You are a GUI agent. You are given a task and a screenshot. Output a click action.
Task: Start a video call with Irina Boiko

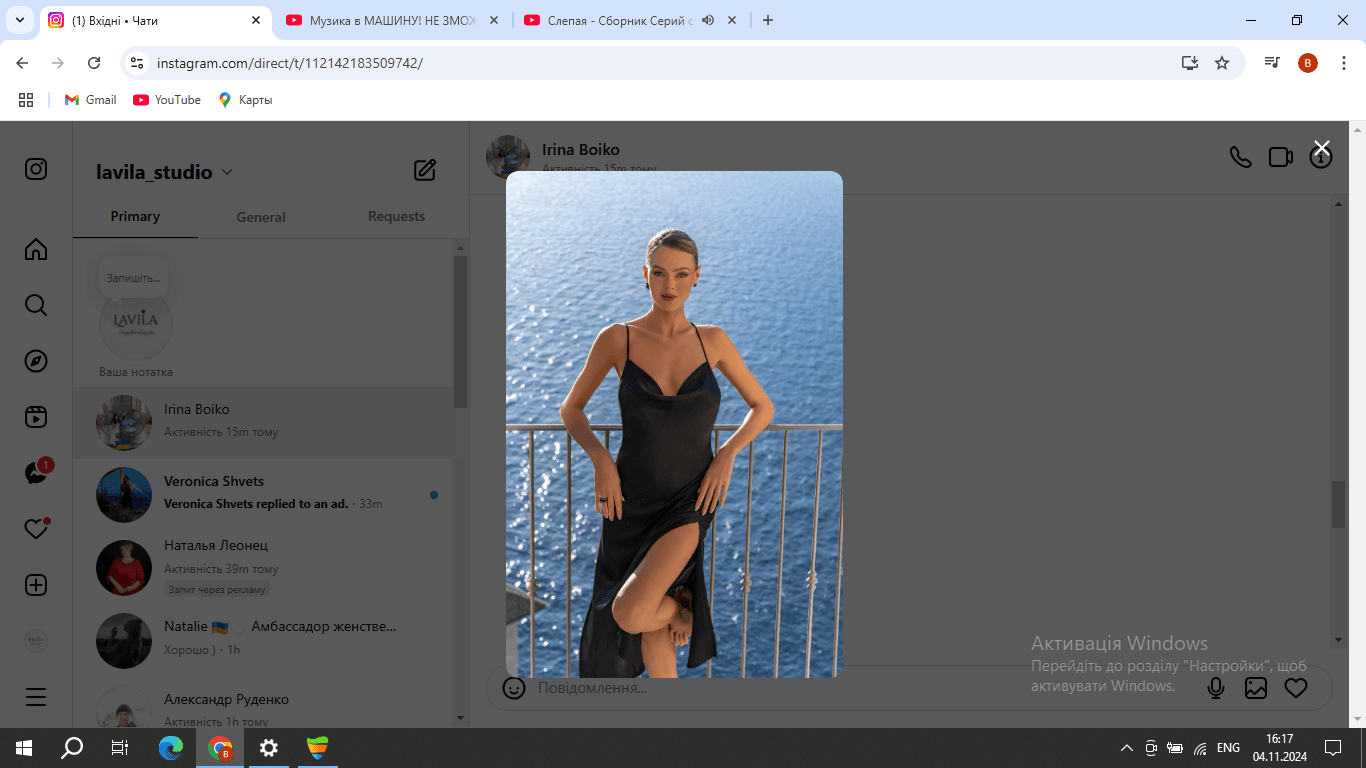point(1281,157)
